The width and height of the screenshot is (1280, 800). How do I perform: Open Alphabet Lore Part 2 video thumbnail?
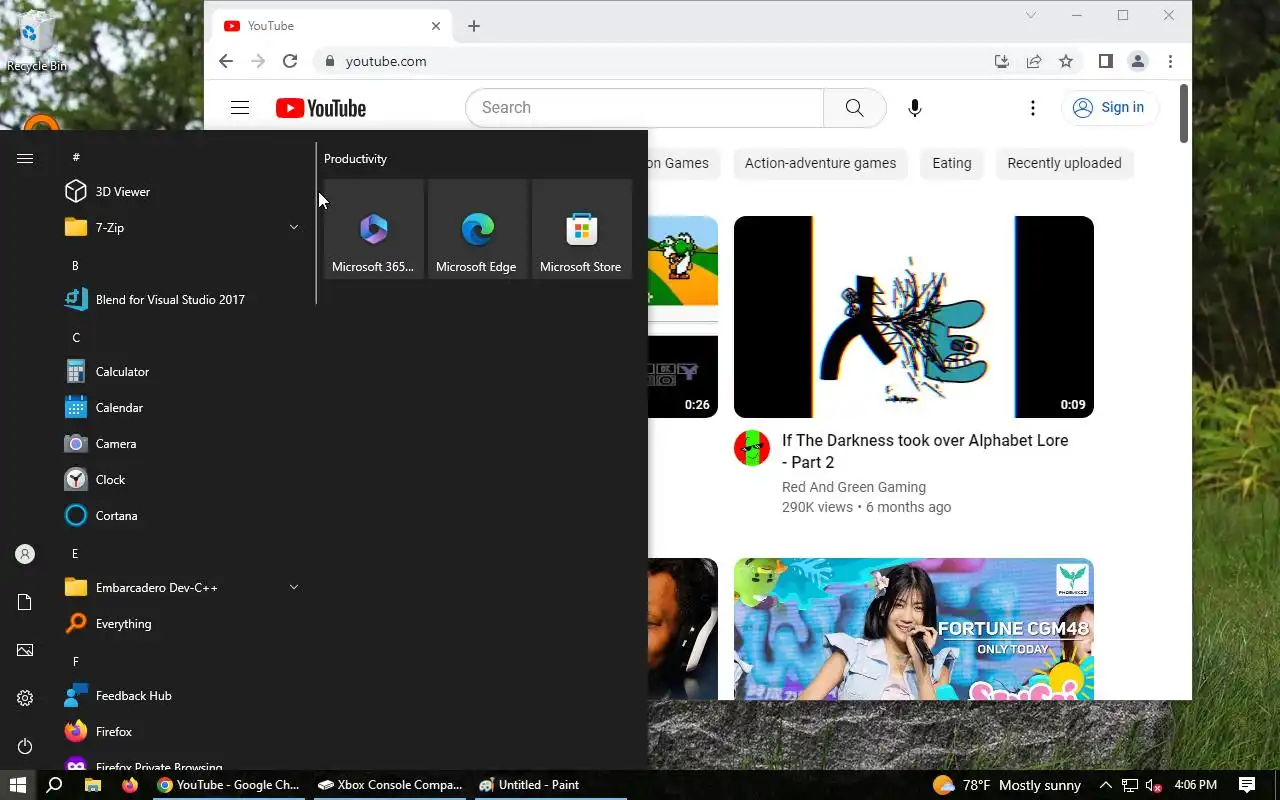(x=914, y=317)
